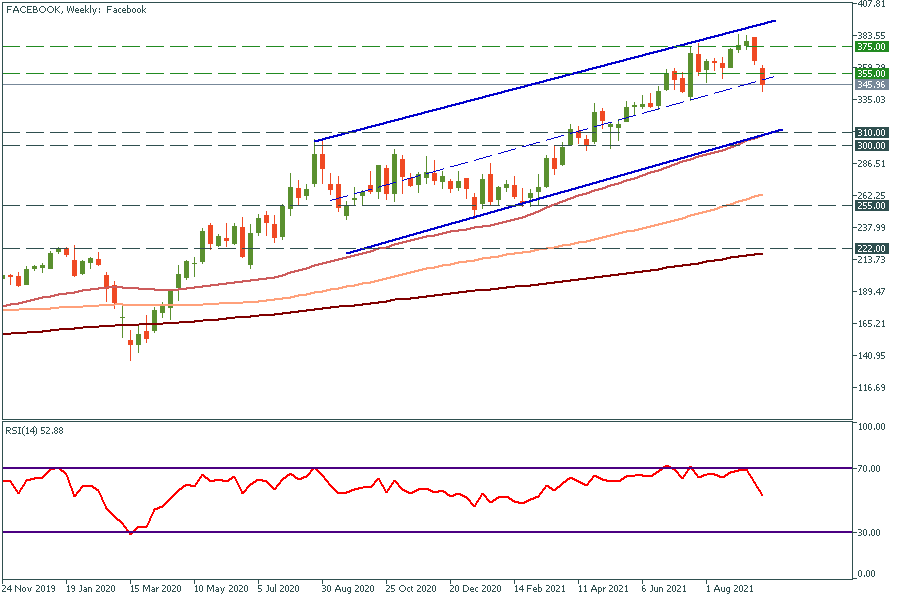The image size is (900, 600).
Task: Click the 14 Feb 2021 date label
Action: tap(540, 589)
